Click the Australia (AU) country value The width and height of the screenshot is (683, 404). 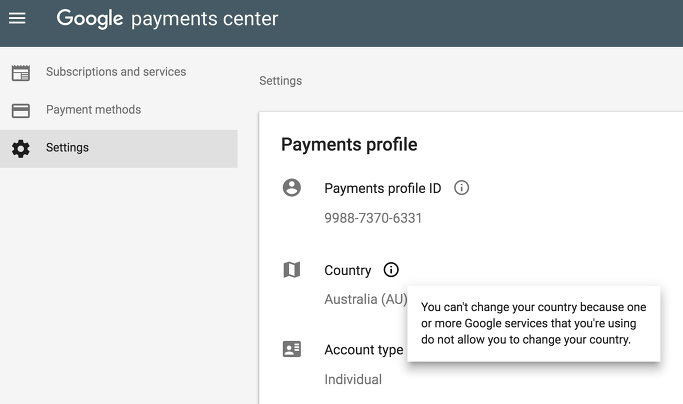pyautogui.click(x=365, y=299)
